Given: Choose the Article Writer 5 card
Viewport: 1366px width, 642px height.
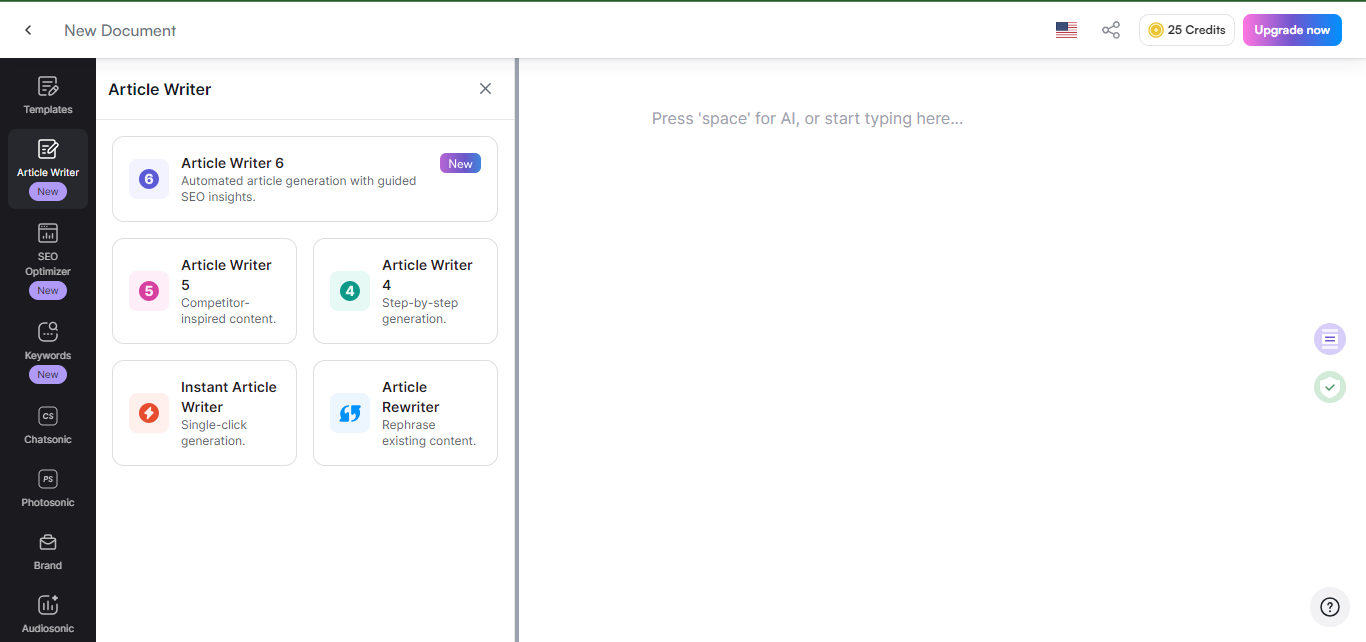Looking at the screenshot, I should (204, 290).
